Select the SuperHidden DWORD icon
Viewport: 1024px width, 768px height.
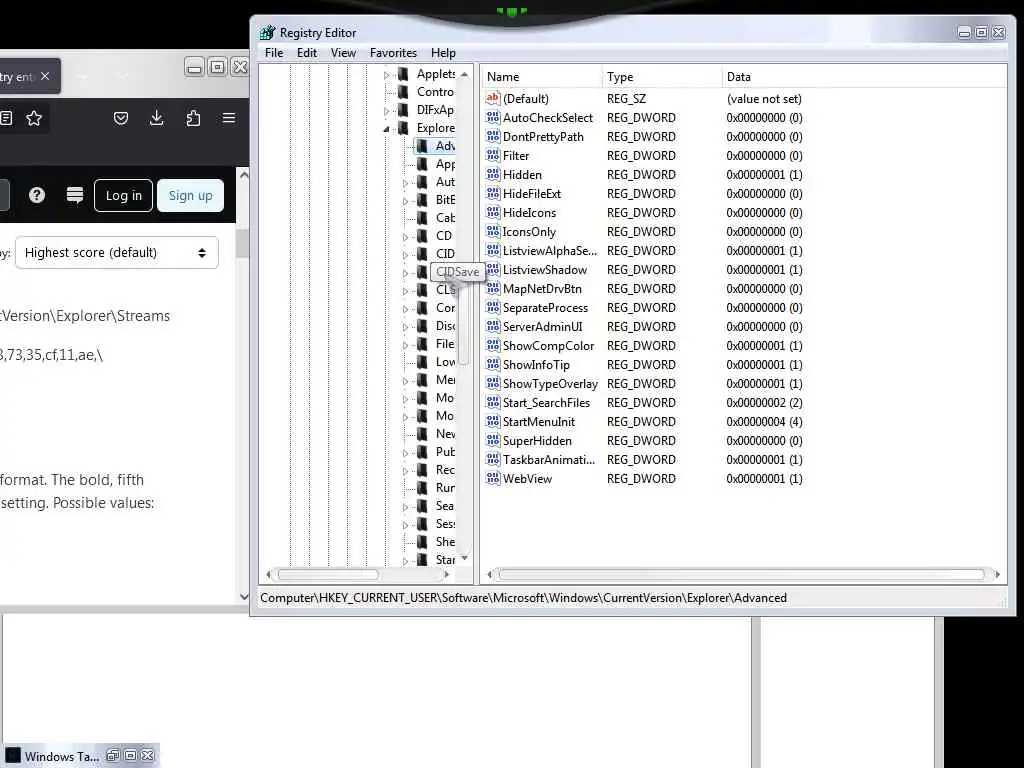pyautogui.click(x=493, y=440)
